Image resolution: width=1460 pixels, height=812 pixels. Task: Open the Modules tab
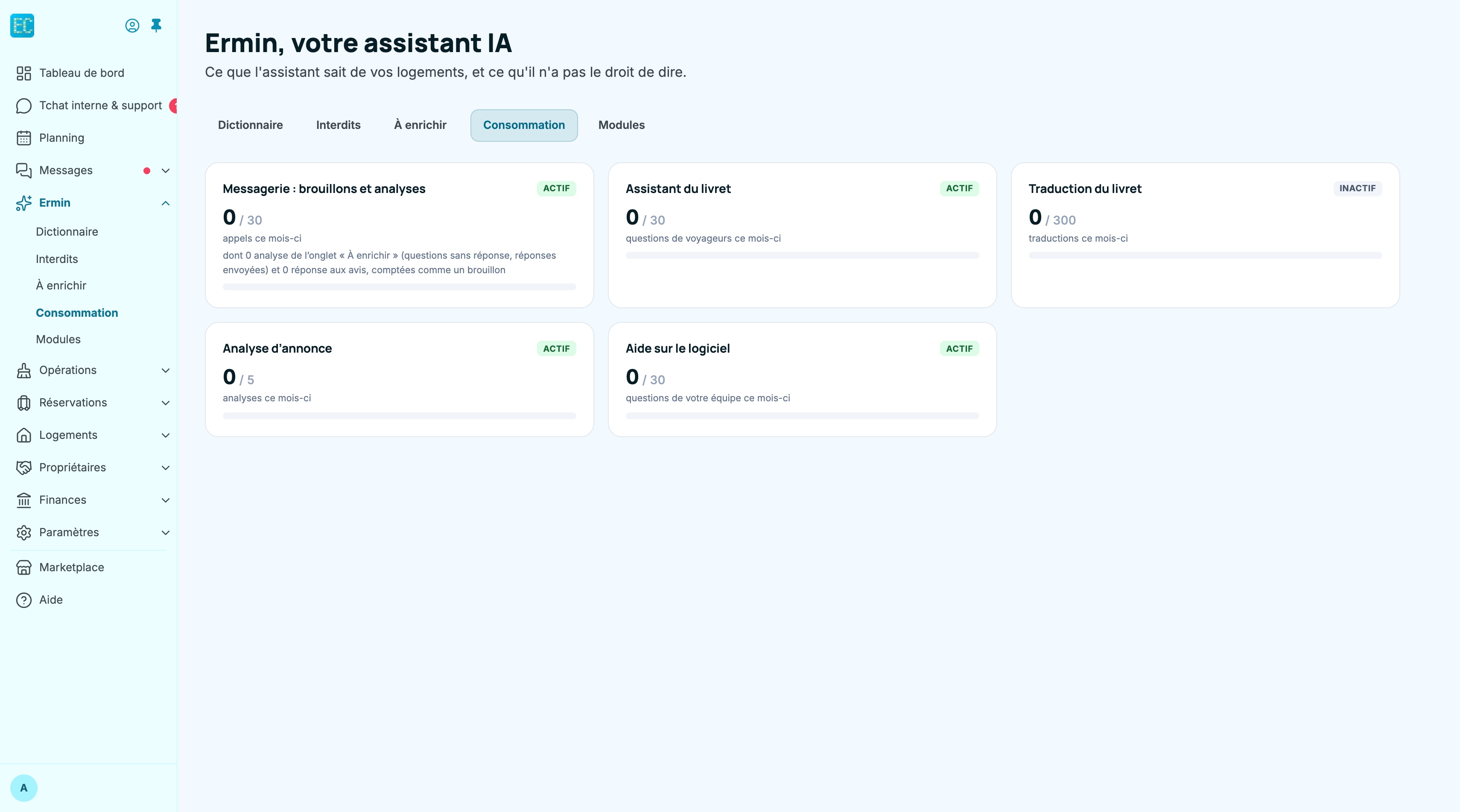(x=621, y=125)
